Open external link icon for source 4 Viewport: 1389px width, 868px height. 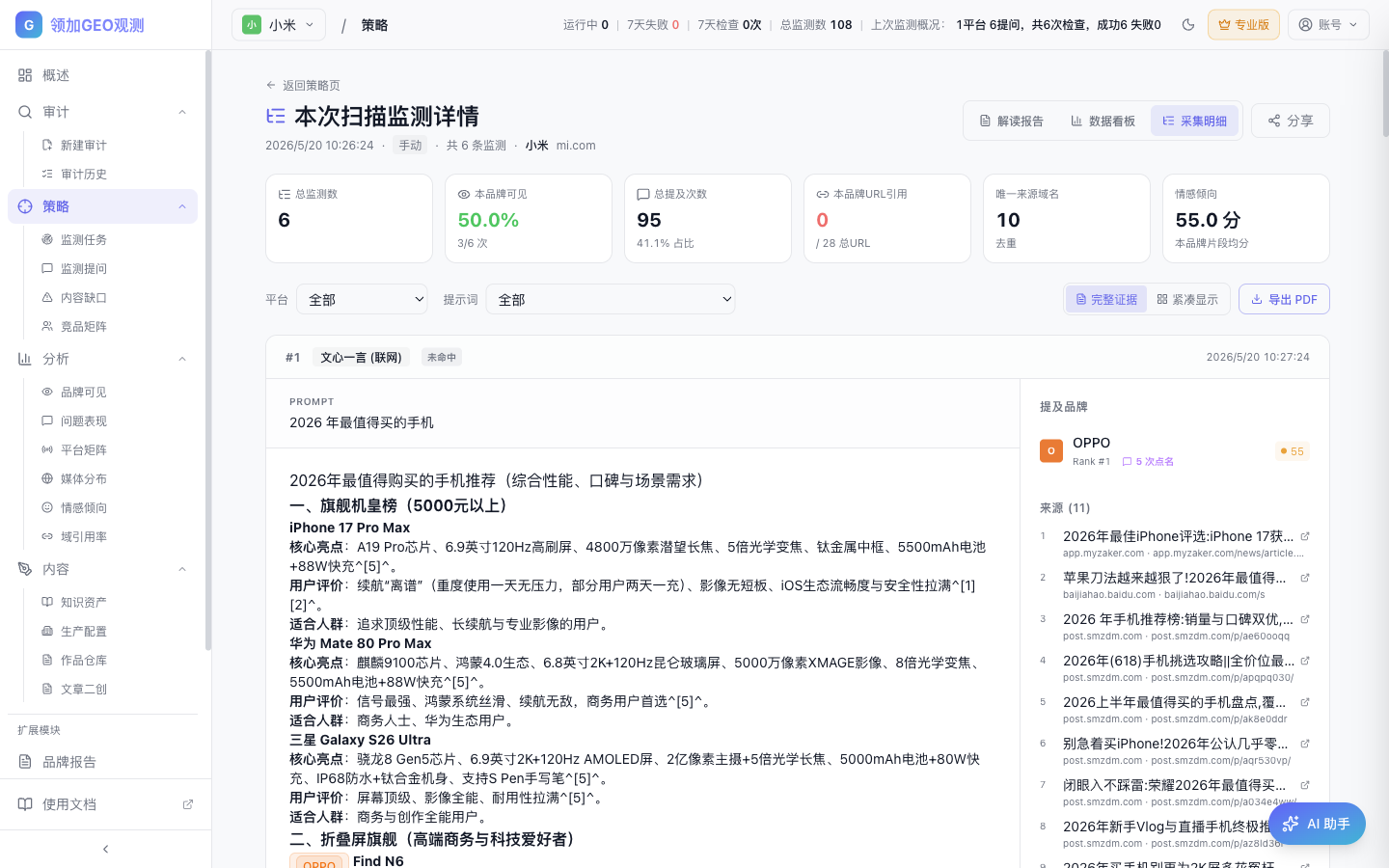click(1305, 661)
